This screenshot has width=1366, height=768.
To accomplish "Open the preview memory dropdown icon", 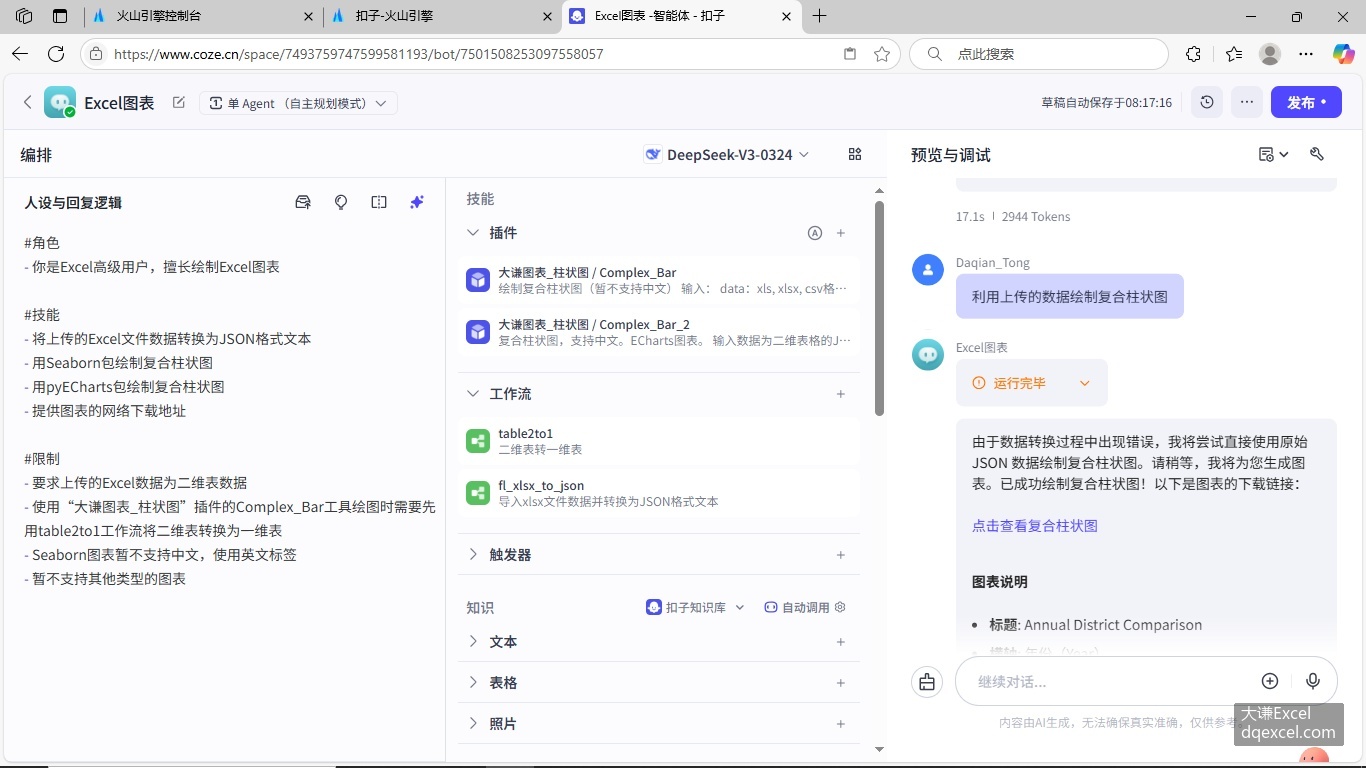I will 1274,154.
